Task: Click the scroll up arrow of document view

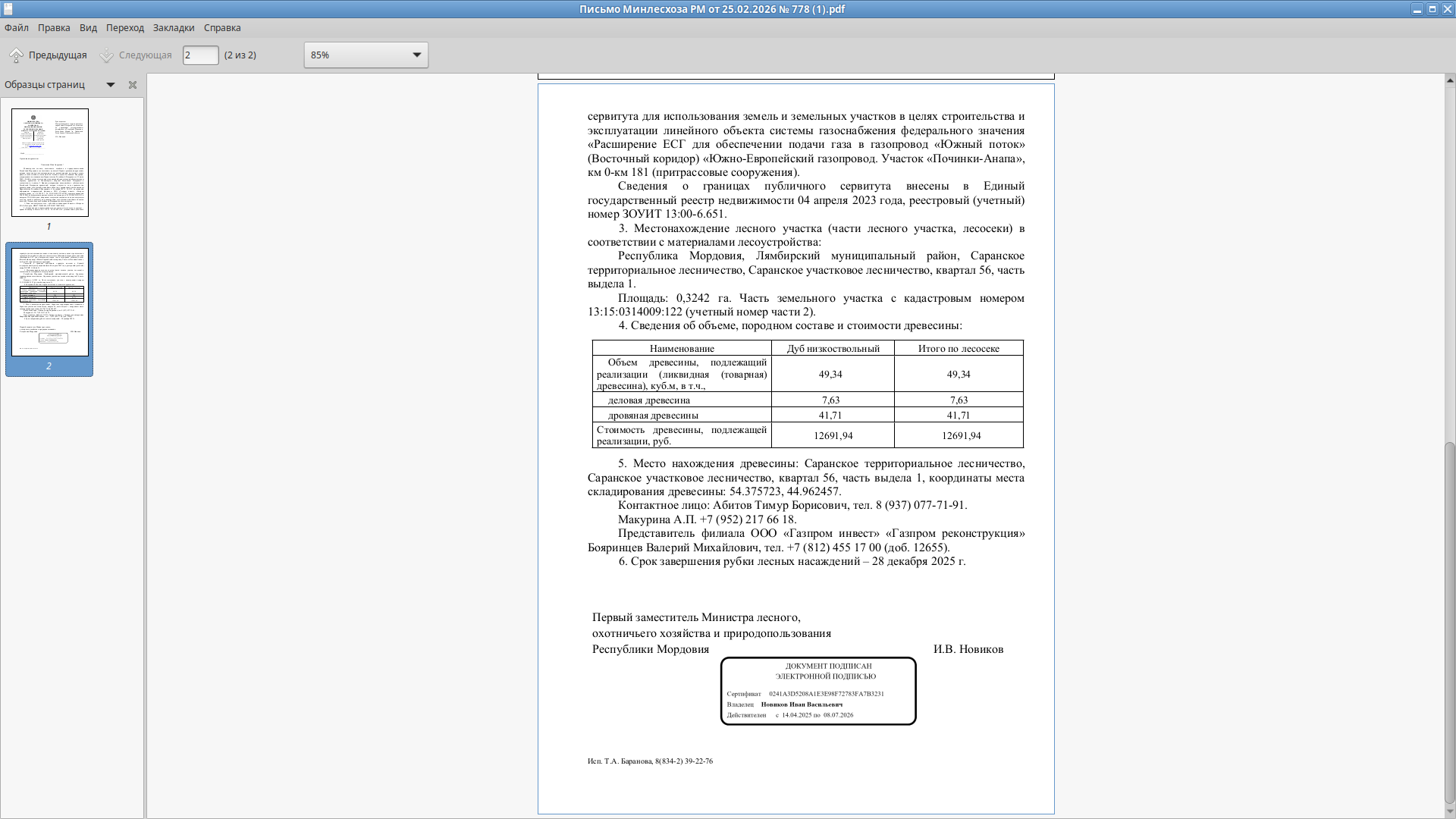Action: coord(1450,80)
